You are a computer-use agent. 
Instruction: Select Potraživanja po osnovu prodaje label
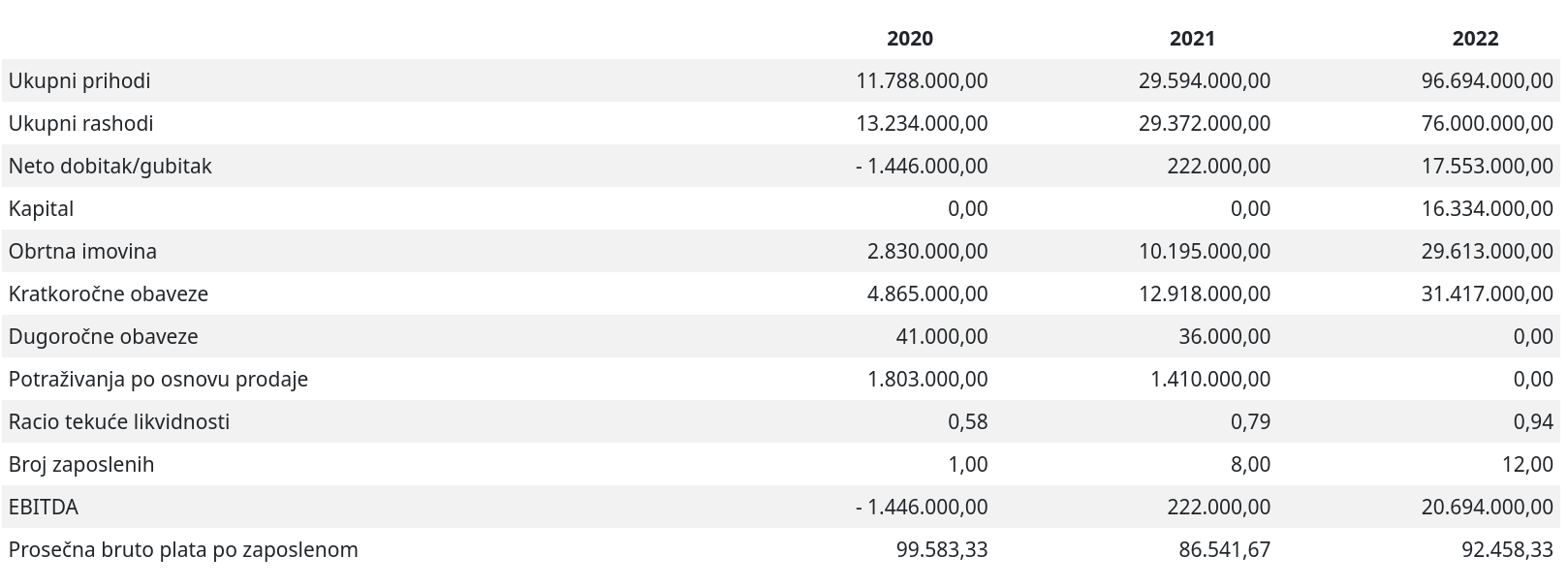(158, 380)
